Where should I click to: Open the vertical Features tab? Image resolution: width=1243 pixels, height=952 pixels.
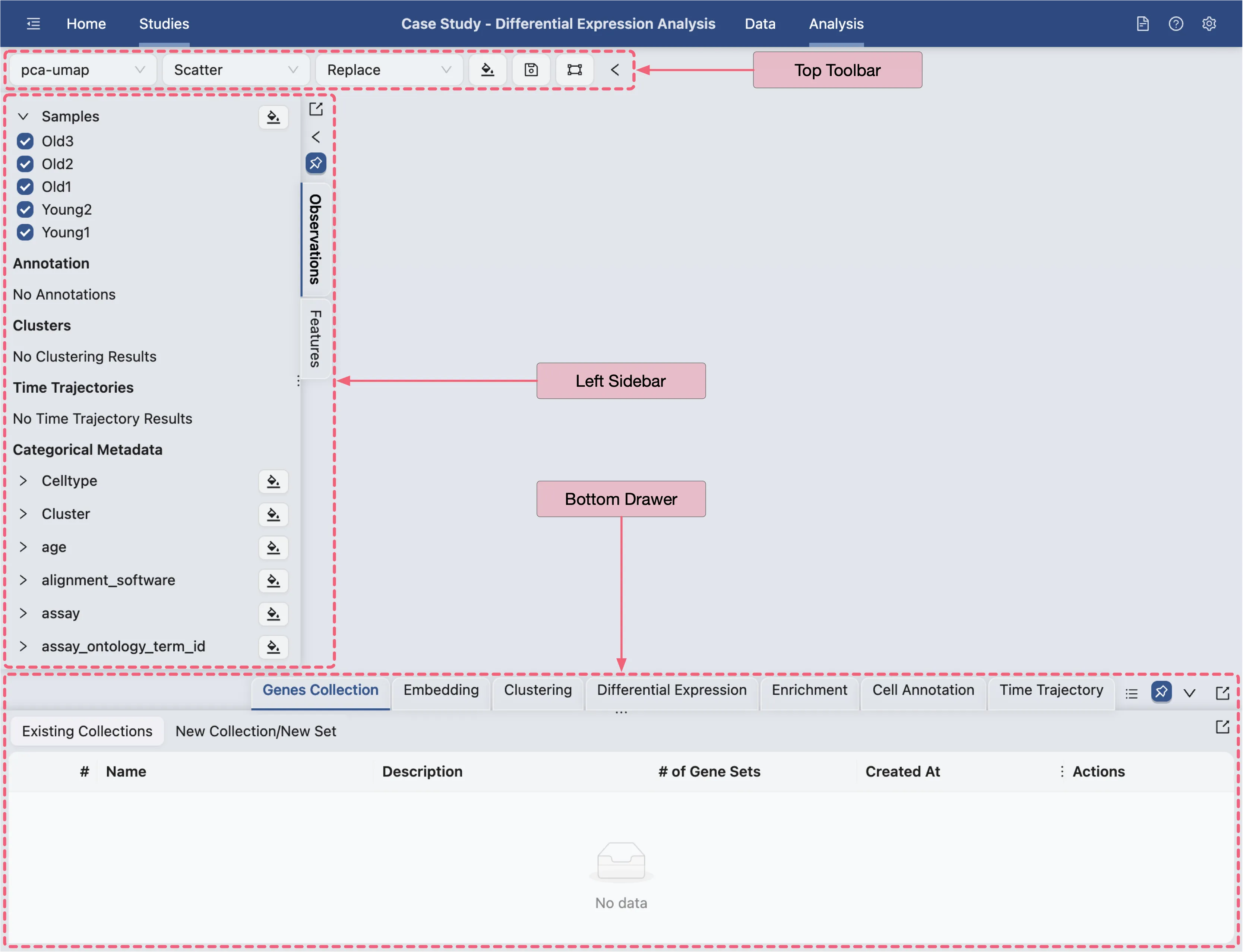(x=315, y=338)
